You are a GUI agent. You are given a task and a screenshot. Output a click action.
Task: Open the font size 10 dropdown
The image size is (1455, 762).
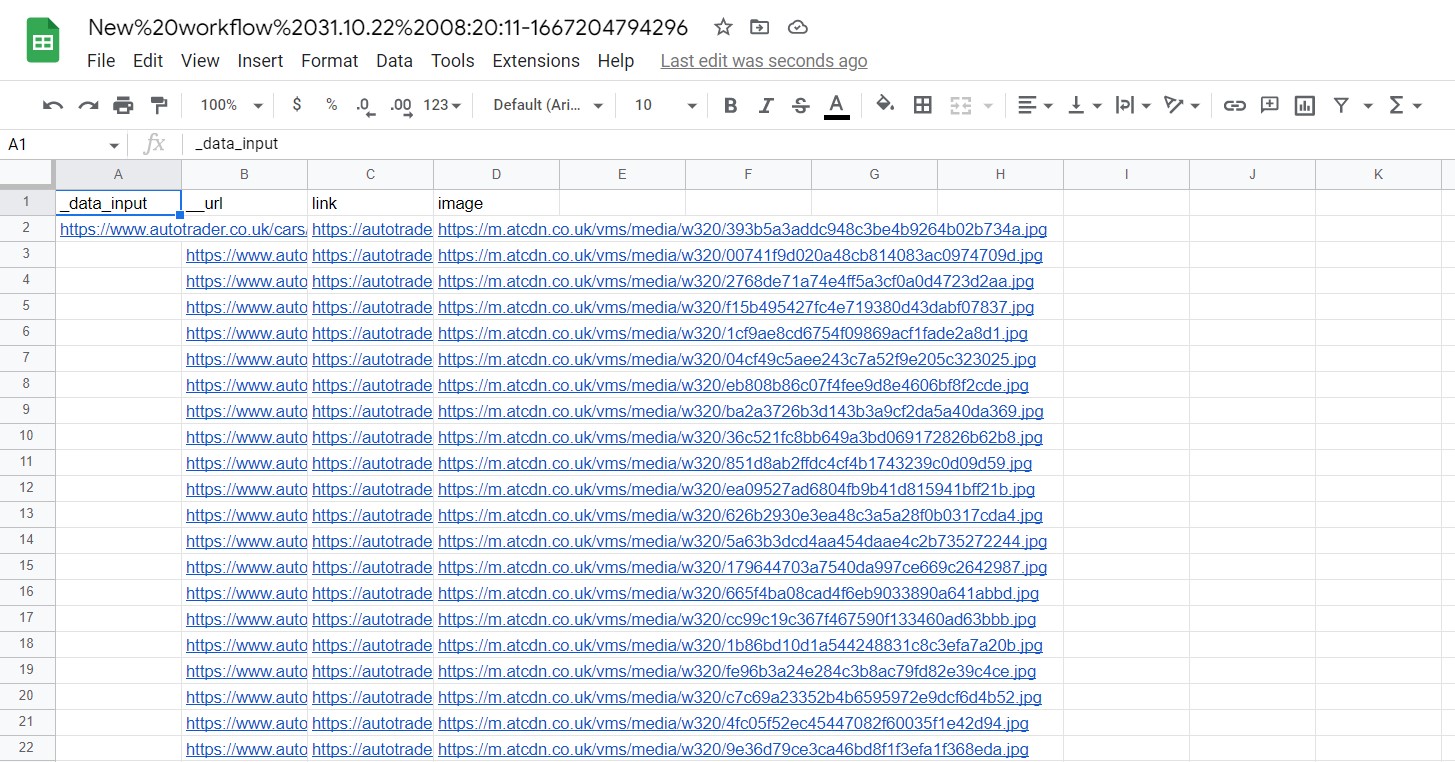tap(665, 105)
